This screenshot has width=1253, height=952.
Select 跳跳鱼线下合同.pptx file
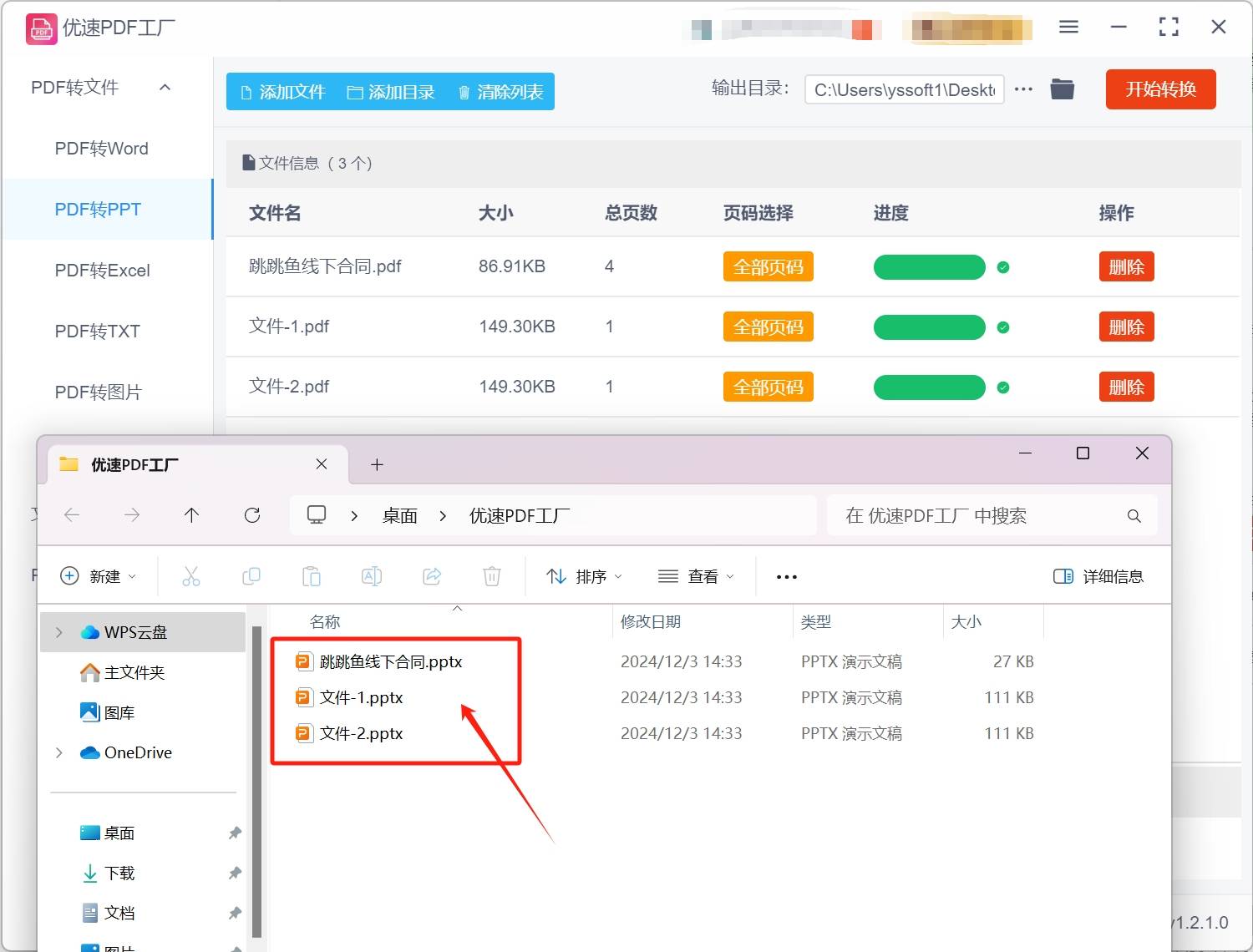pyautogui.click(x=379, y=661)
